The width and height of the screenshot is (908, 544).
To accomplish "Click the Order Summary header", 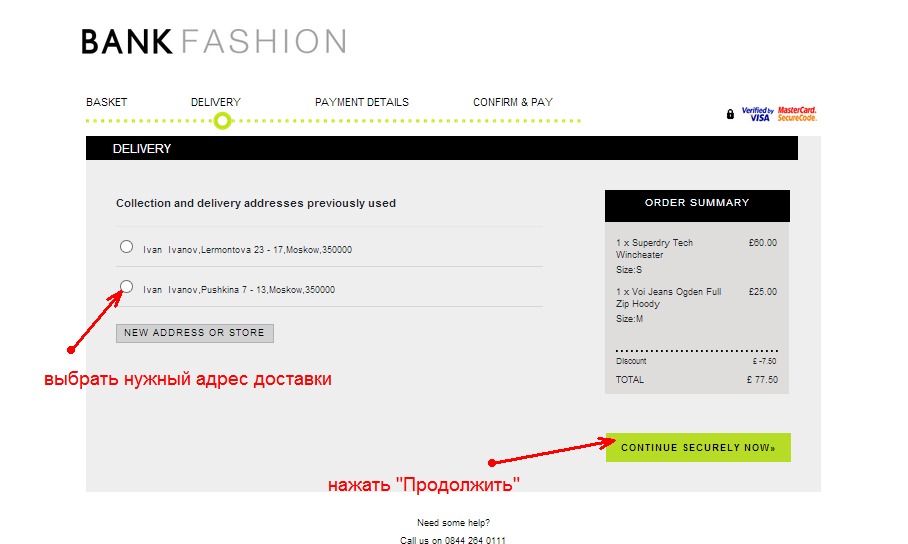I will [696, 203].
